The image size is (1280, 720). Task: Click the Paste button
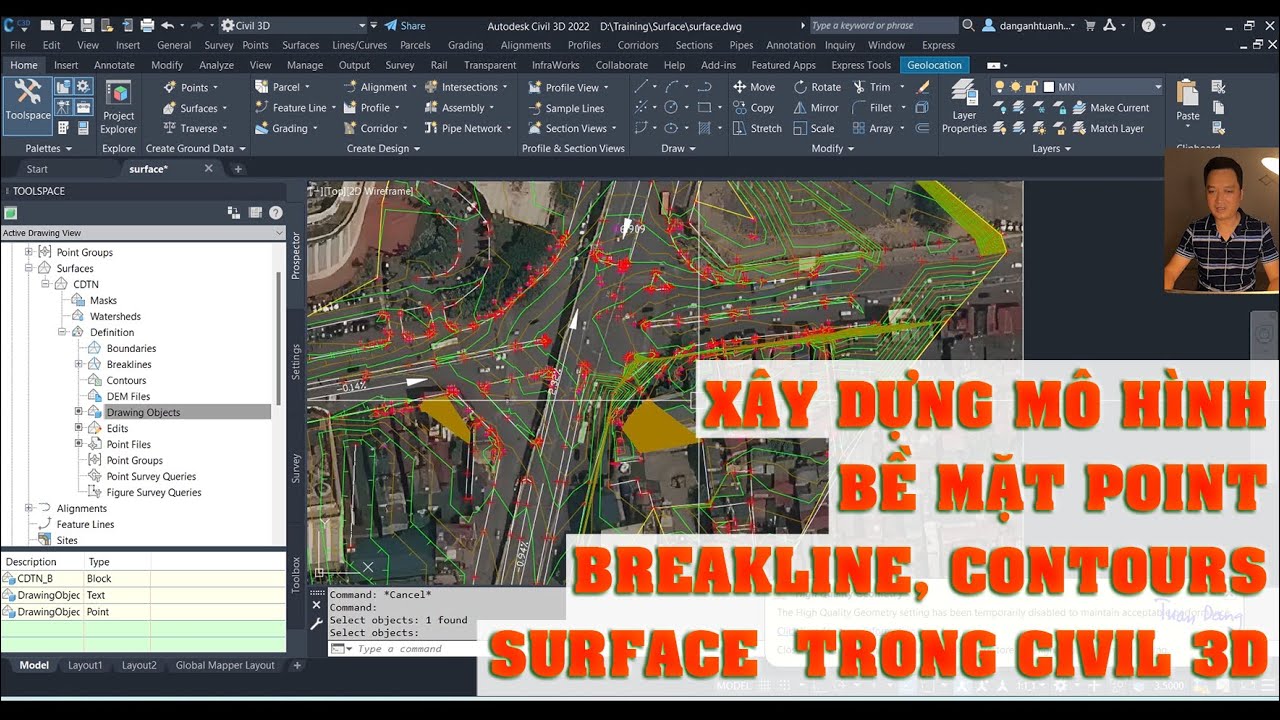[x=1188, y=102]
